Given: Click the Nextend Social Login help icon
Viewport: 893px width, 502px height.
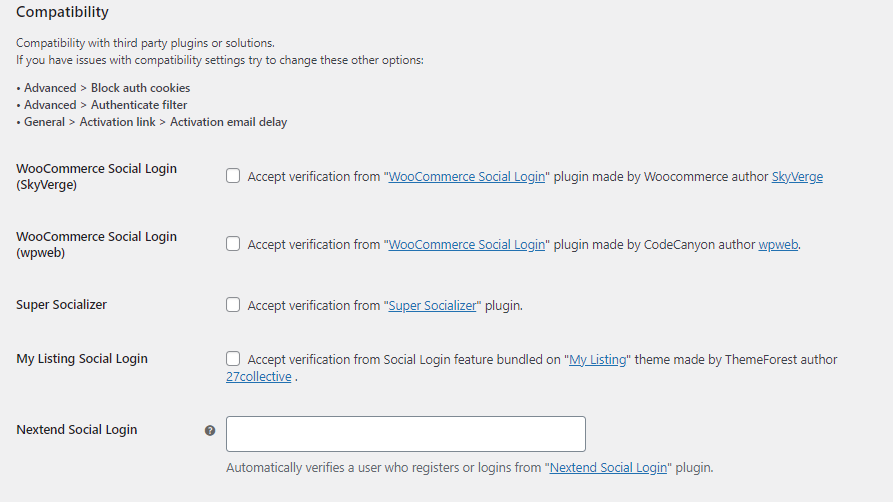Looking at the screenshot, I should click(x=210, y=431).
